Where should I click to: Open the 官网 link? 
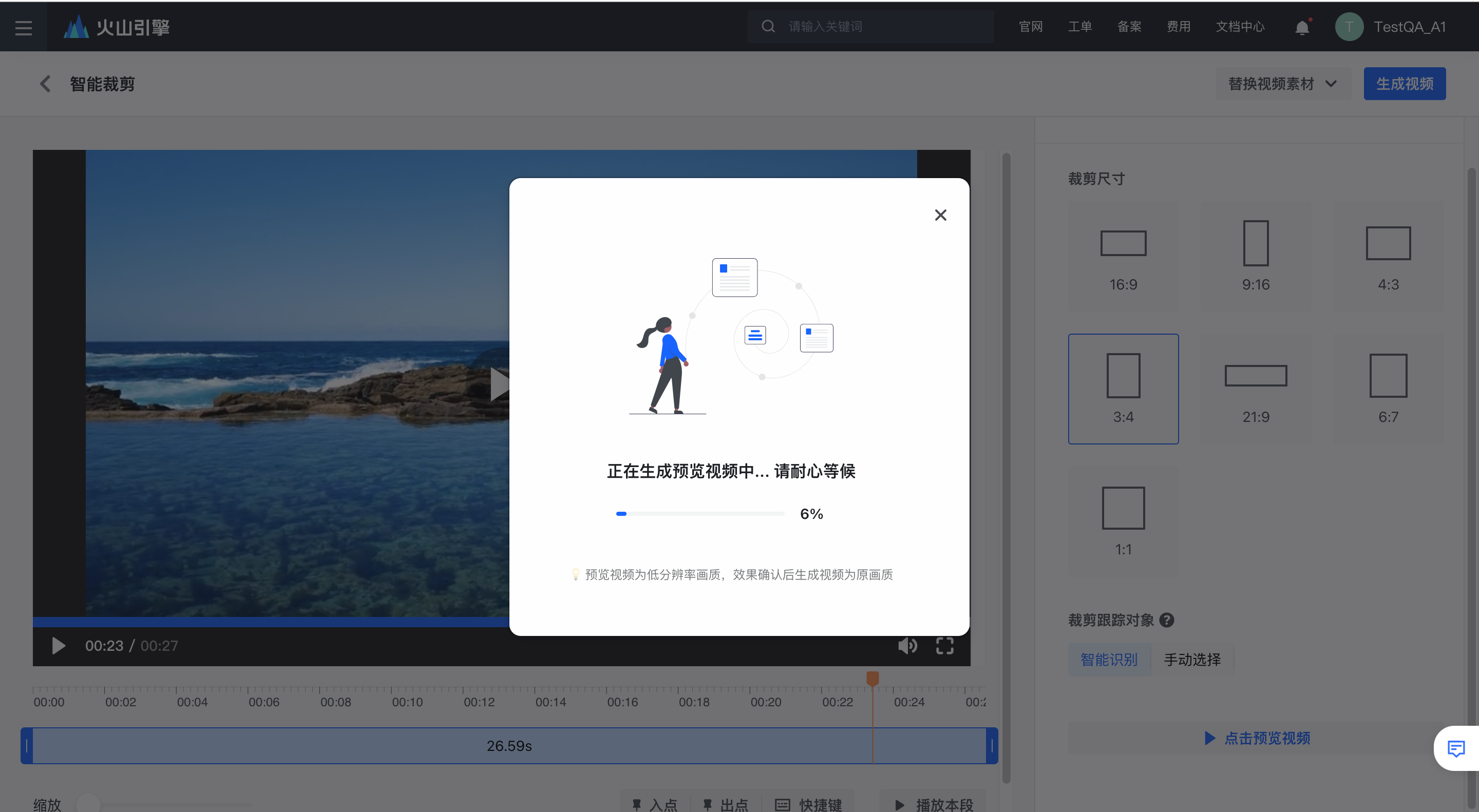coord(1030,26)
